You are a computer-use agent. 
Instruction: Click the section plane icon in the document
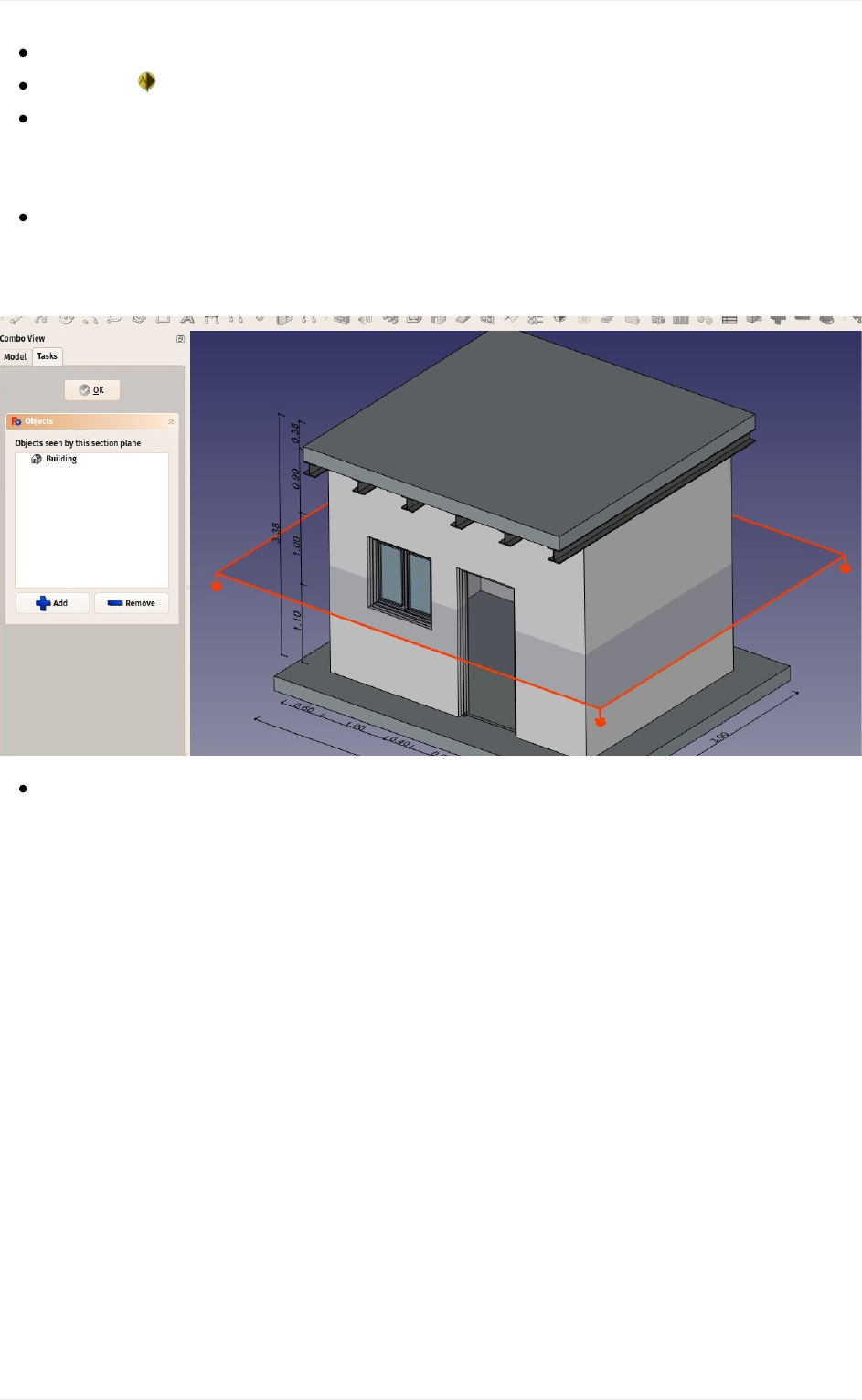(x=146, y=82)
